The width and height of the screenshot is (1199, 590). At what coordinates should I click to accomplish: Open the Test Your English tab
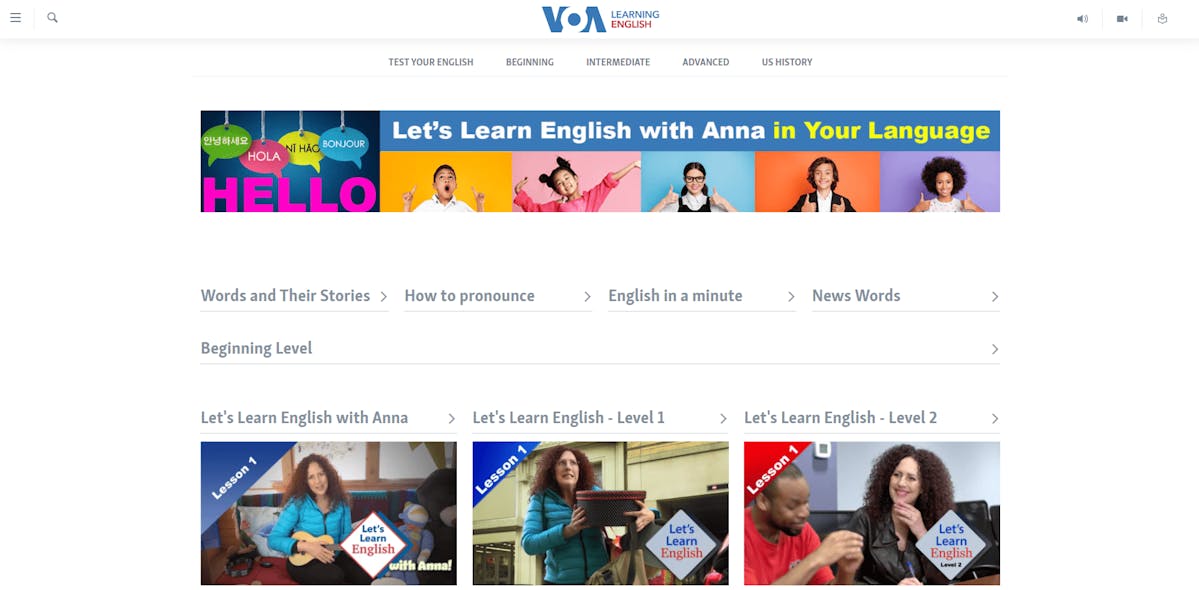point(431,63)
